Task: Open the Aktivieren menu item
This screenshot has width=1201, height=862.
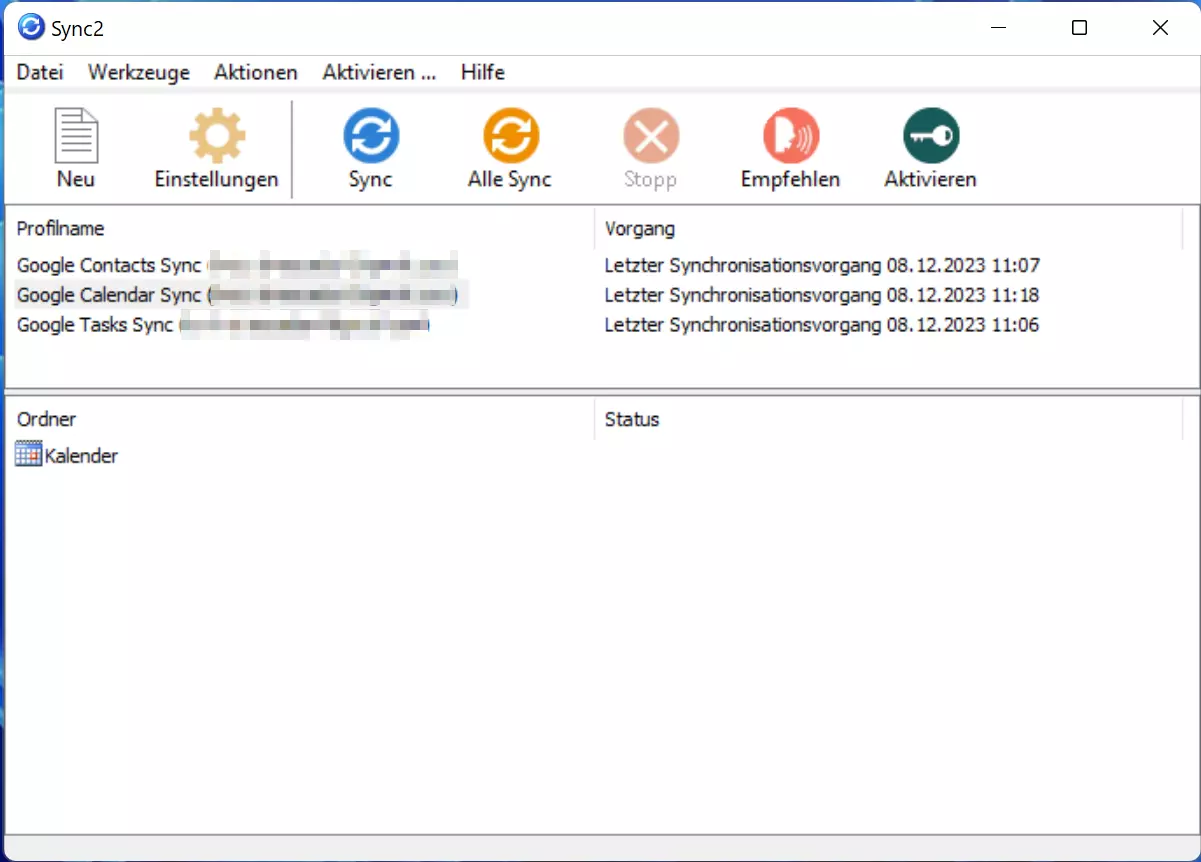Action: click(x=378, y=72)
